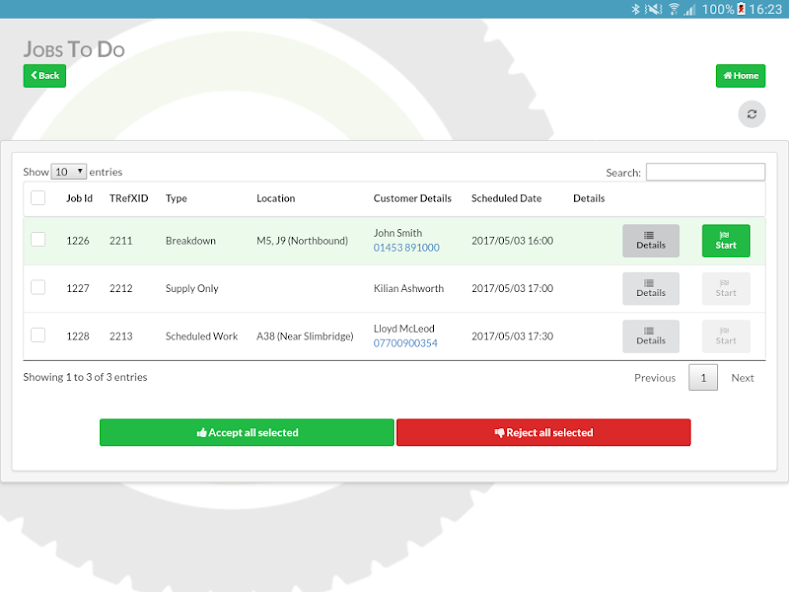Tap the Bluetooth status icon
789x592 pixels.
point(636,9)
